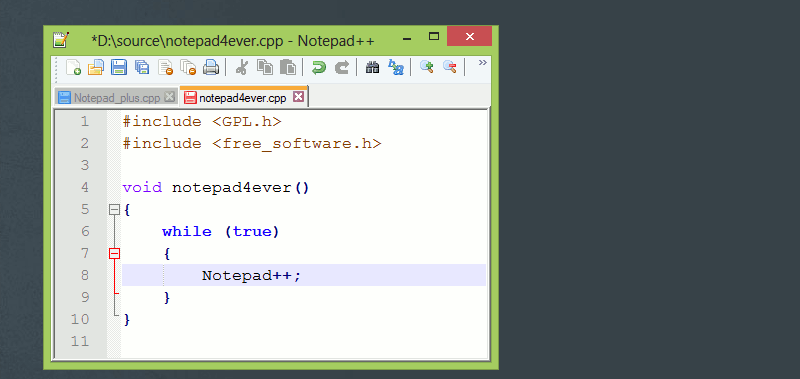Close the current document via toolbar icon
This screenshot has height=379, width=800.
[x=165, y=67]
